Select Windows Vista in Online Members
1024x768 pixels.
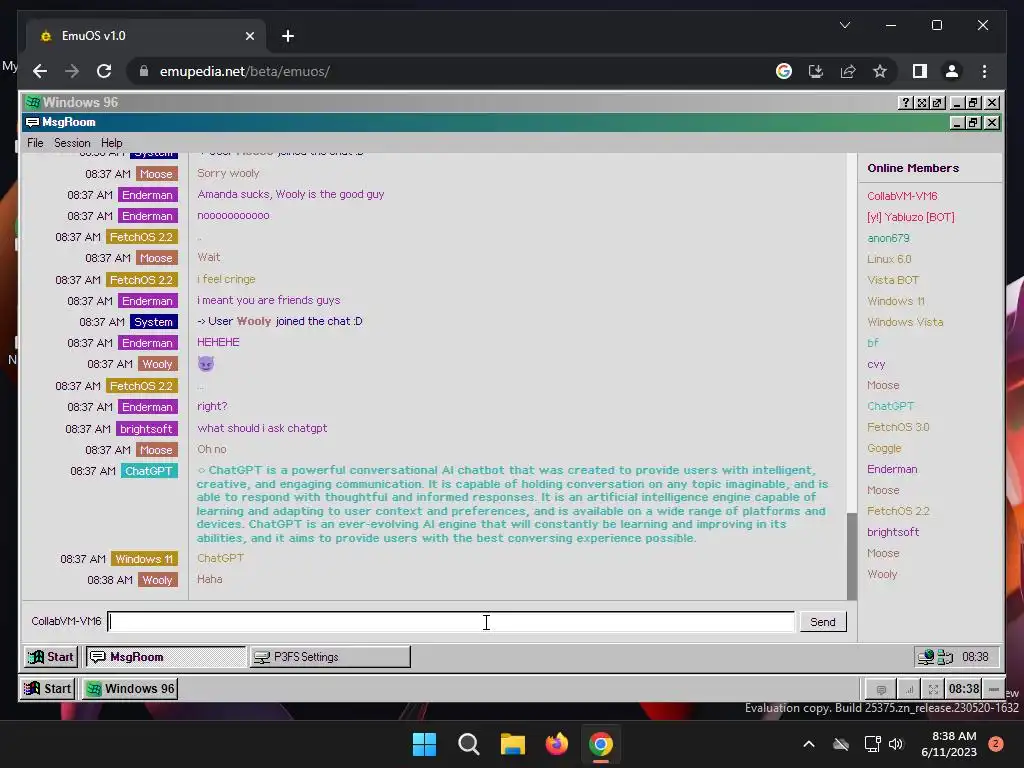[905, 322]
